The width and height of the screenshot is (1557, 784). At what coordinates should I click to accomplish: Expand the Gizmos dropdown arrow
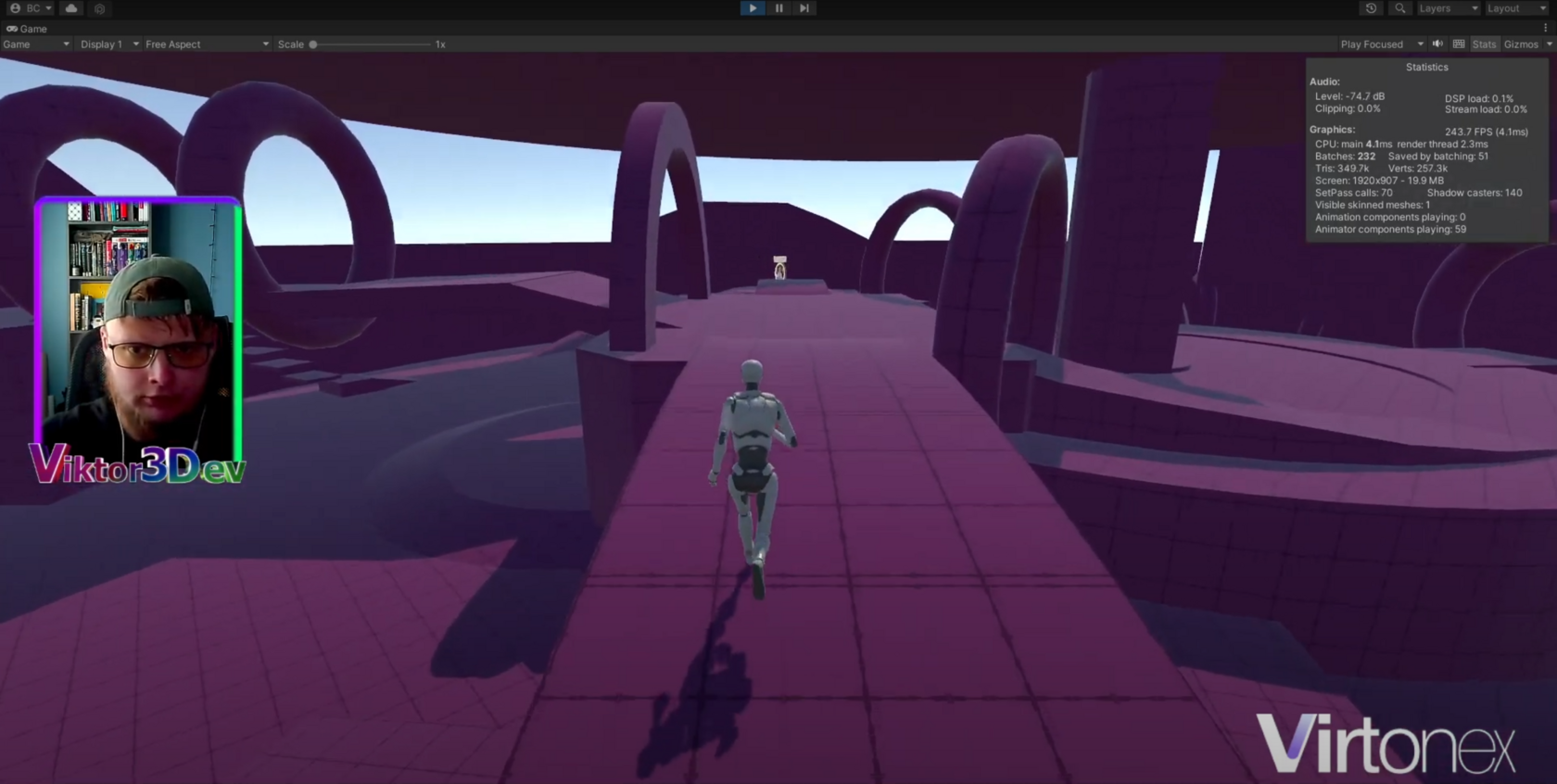pos(1549,44)
